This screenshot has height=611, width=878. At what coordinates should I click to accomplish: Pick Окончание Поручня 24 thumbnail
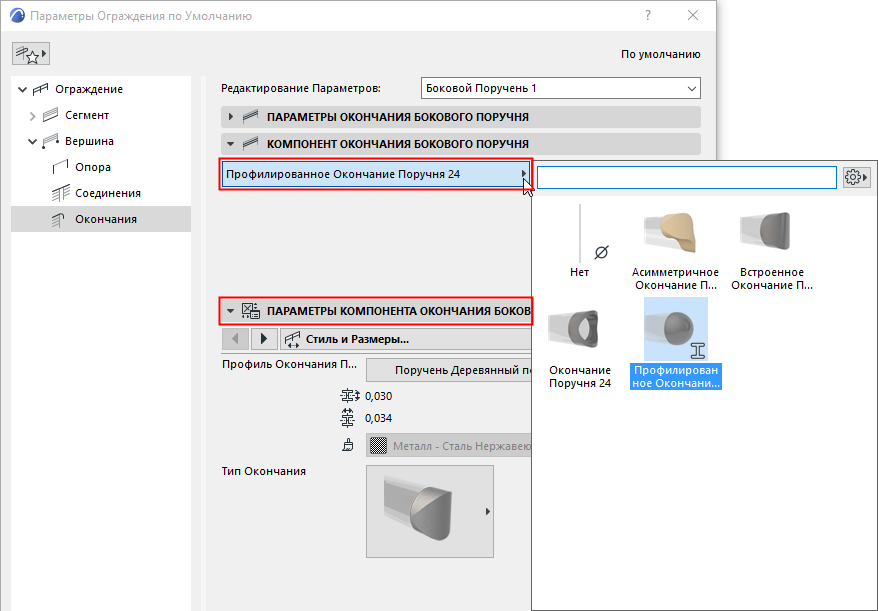click(x=580, y=346)
